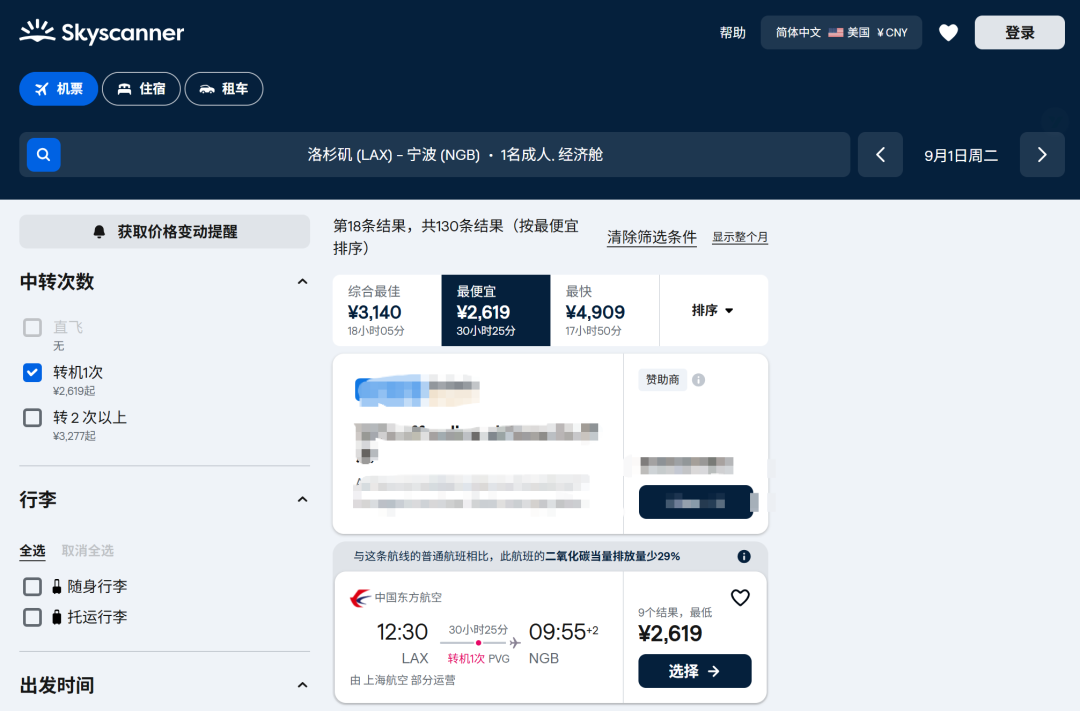Click the sponsored ad dark button
Image resolution: width=1080 pixels, height=711 pixels.
[696, 502]
